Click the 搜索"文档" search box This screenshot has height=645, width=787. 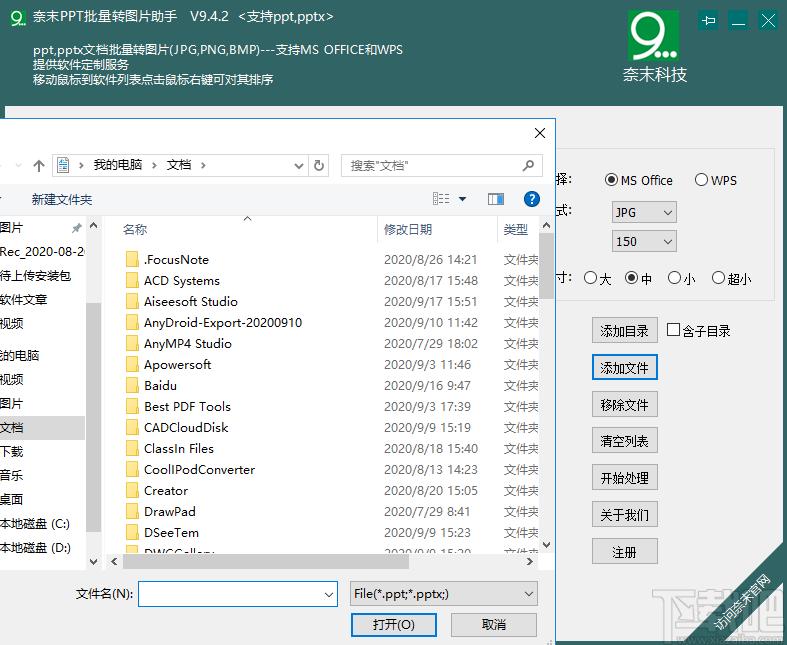click(442, 166)
